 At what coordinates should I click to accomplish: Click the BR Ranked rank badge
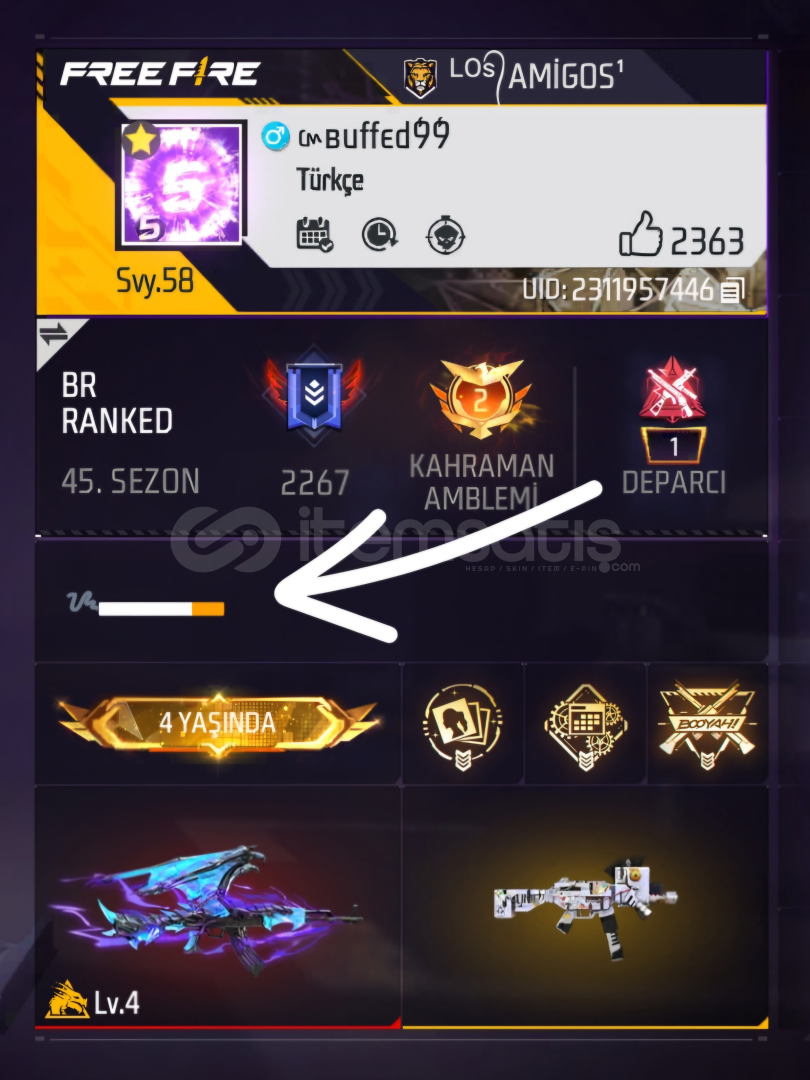pyautogui.click(x=314, y=395)
